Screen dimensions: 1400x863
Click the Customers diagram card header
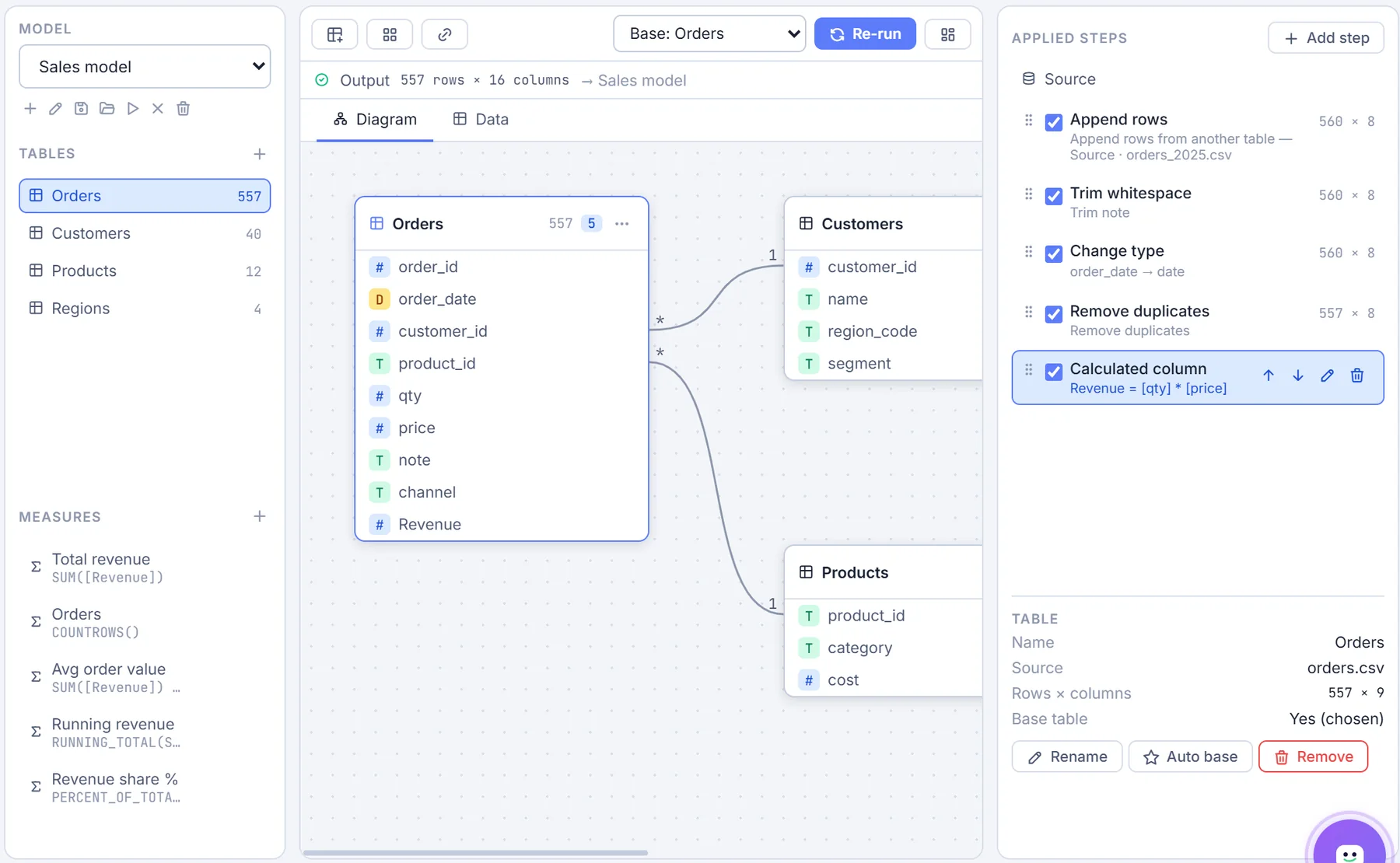(x=884, y=224)
